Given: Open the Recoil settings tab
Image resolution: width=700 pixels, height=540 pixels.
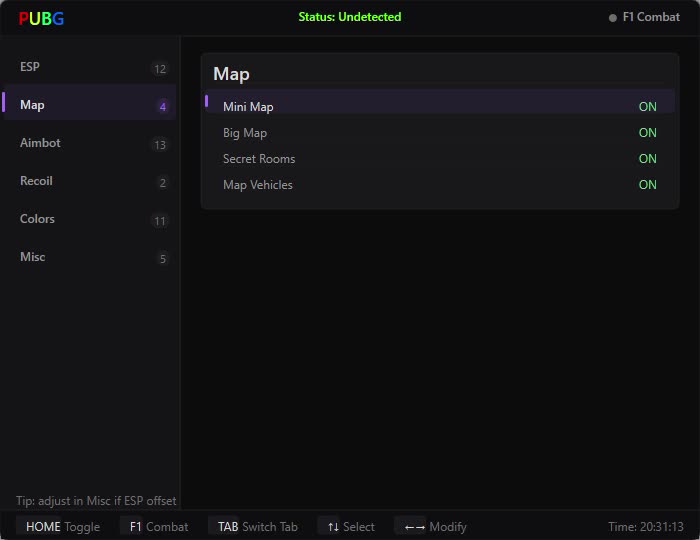Looking at the screenshot, I should (x=89, y=181).
